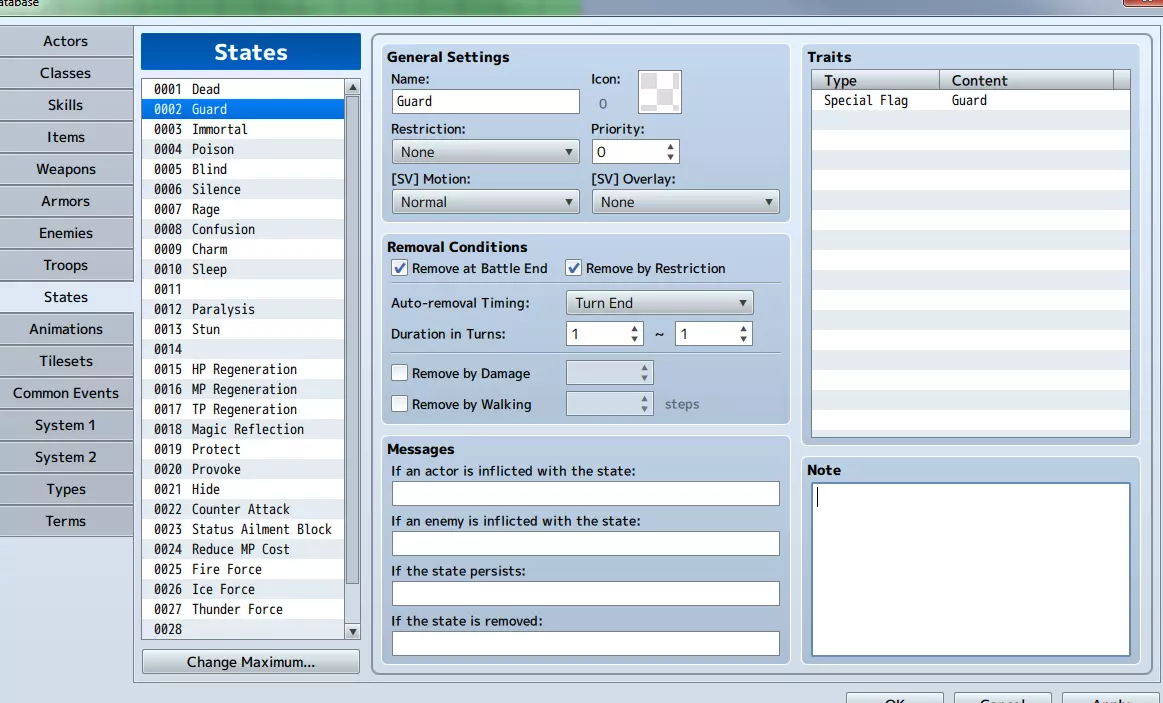Increase maximum Duration in Turns value
1163x703 pixels.
(743, 328)
